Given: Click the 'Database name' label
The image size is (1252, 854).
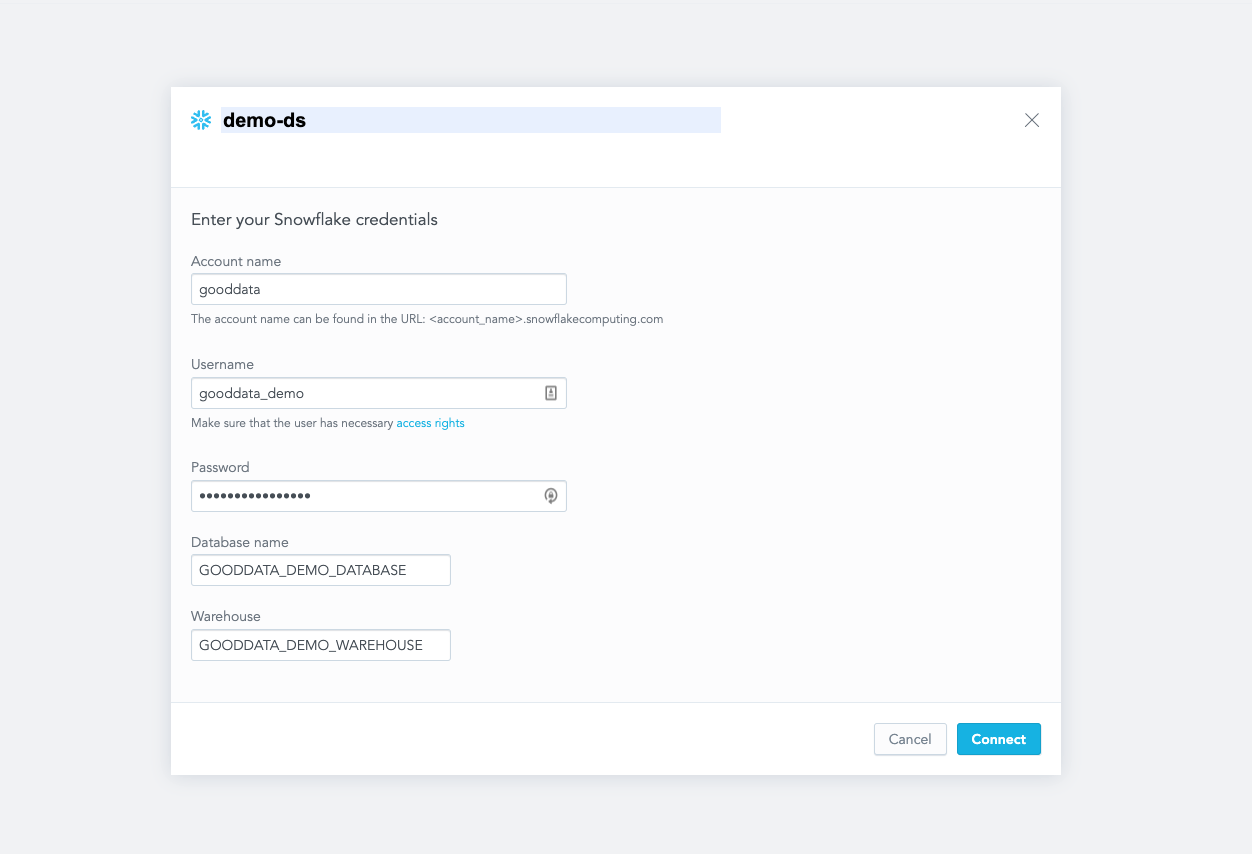Looking at the screenshot, I should pyautogui.click(x=240, y=542).
